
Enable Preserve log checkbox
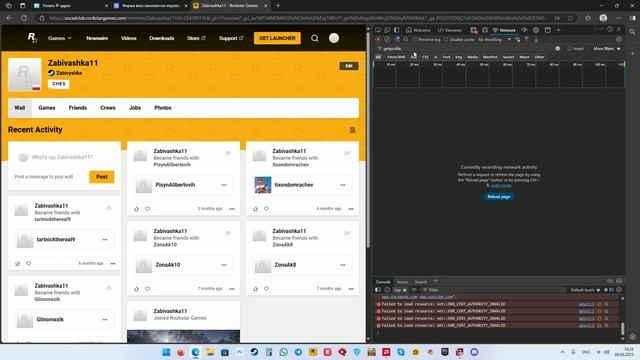pyautogui.click(x=415, y=40)
